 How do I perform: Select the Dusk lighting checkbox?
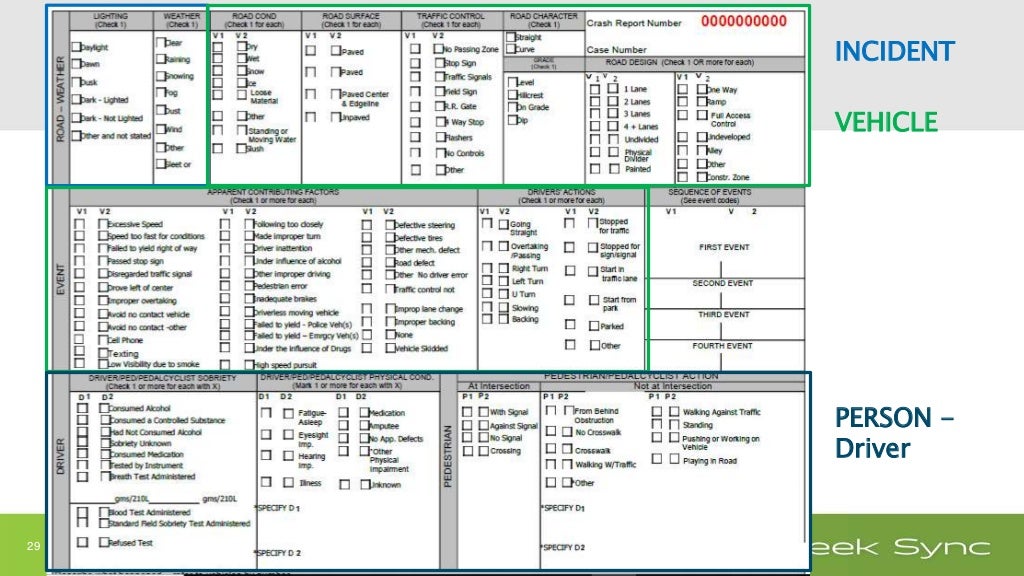[76, 82]
